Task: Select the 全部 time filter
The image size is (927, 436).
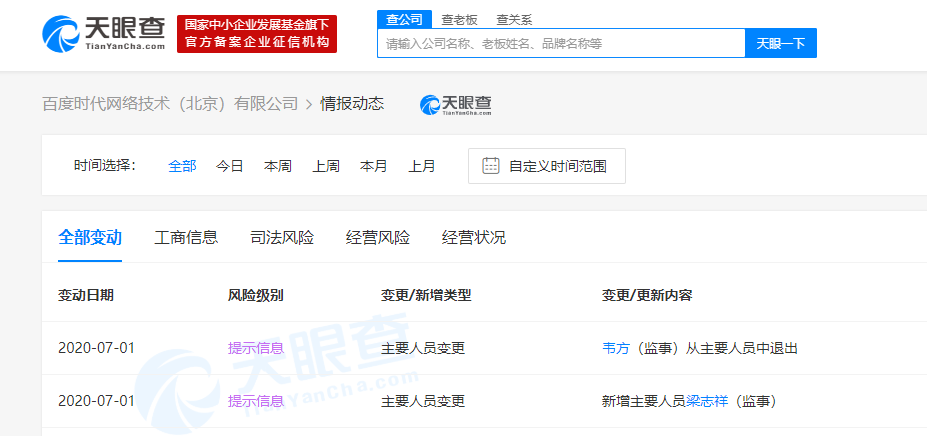Action: [x=182, y=166]
